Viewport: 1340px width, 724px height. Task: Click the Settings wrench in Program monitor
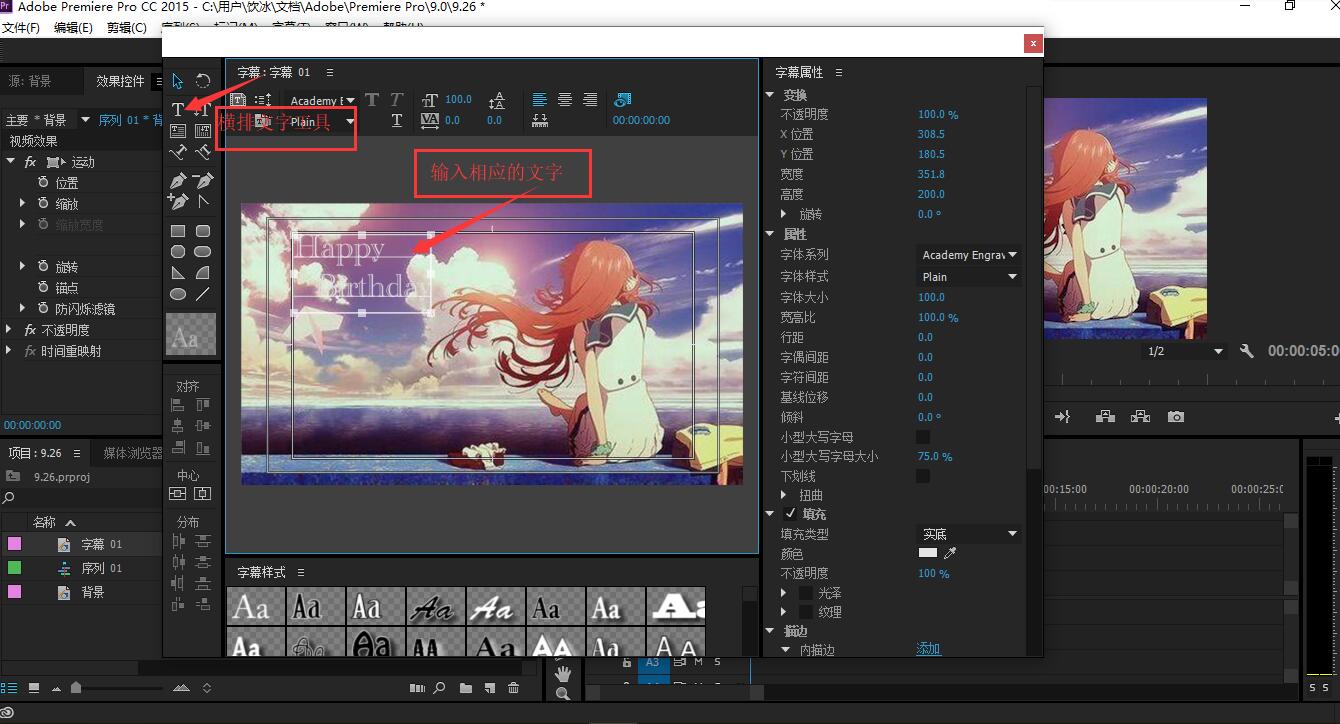click(1247, 351)
